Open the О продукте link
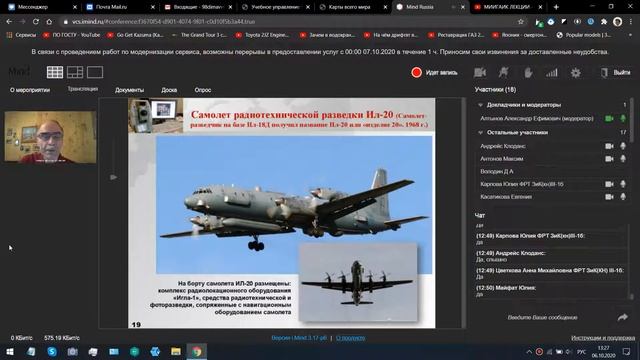640x360 pixels. click(351, 338)
